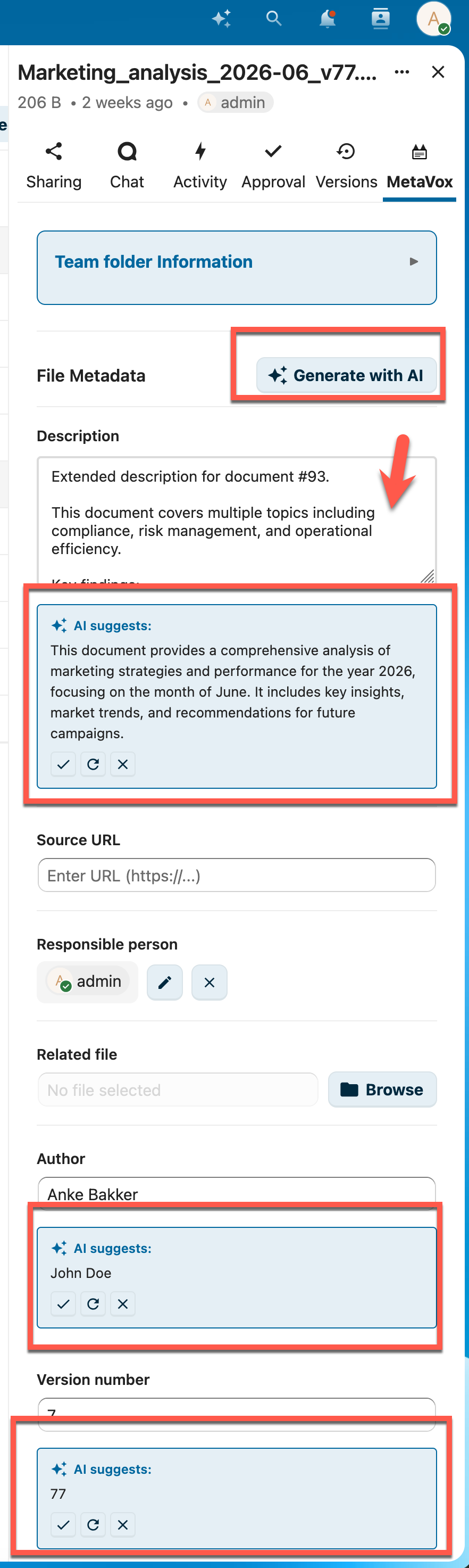This screenshot has height=1568, width=469.
Task: Open the notifications bell
Action: click(326, 19)
